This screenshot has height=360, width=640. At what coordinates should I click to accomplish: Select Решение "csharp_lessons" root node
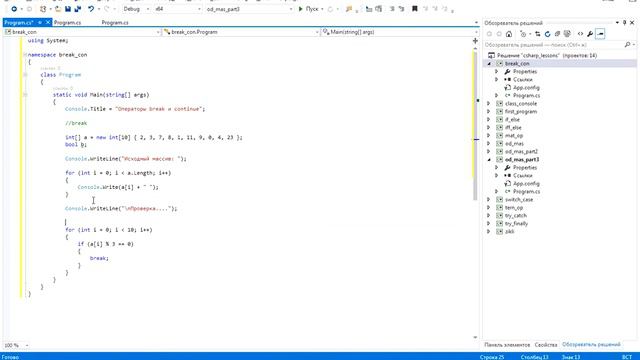coord(542,56)
